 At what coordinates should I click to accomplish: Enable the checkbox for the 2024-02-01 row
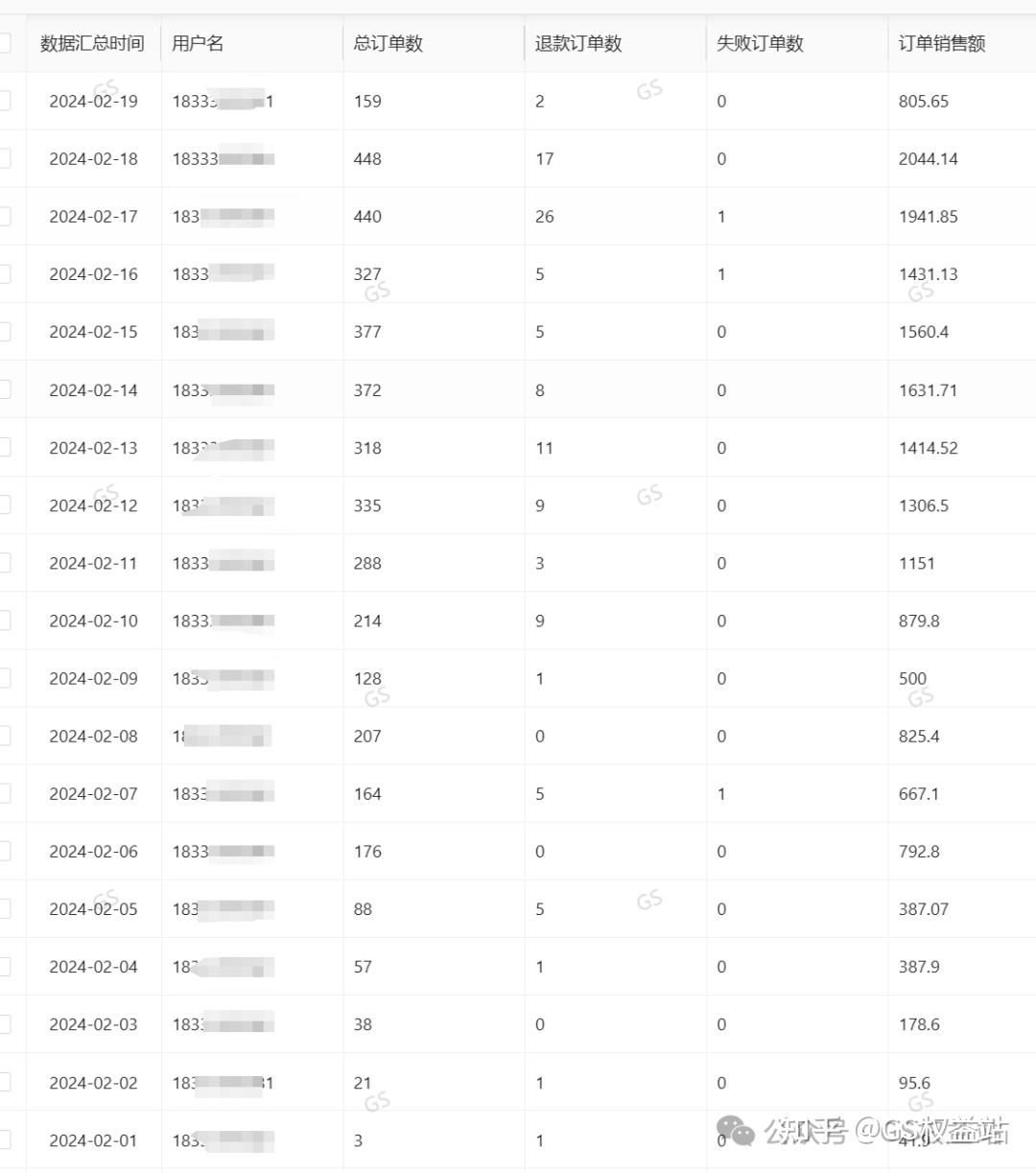pos(5,1139)
